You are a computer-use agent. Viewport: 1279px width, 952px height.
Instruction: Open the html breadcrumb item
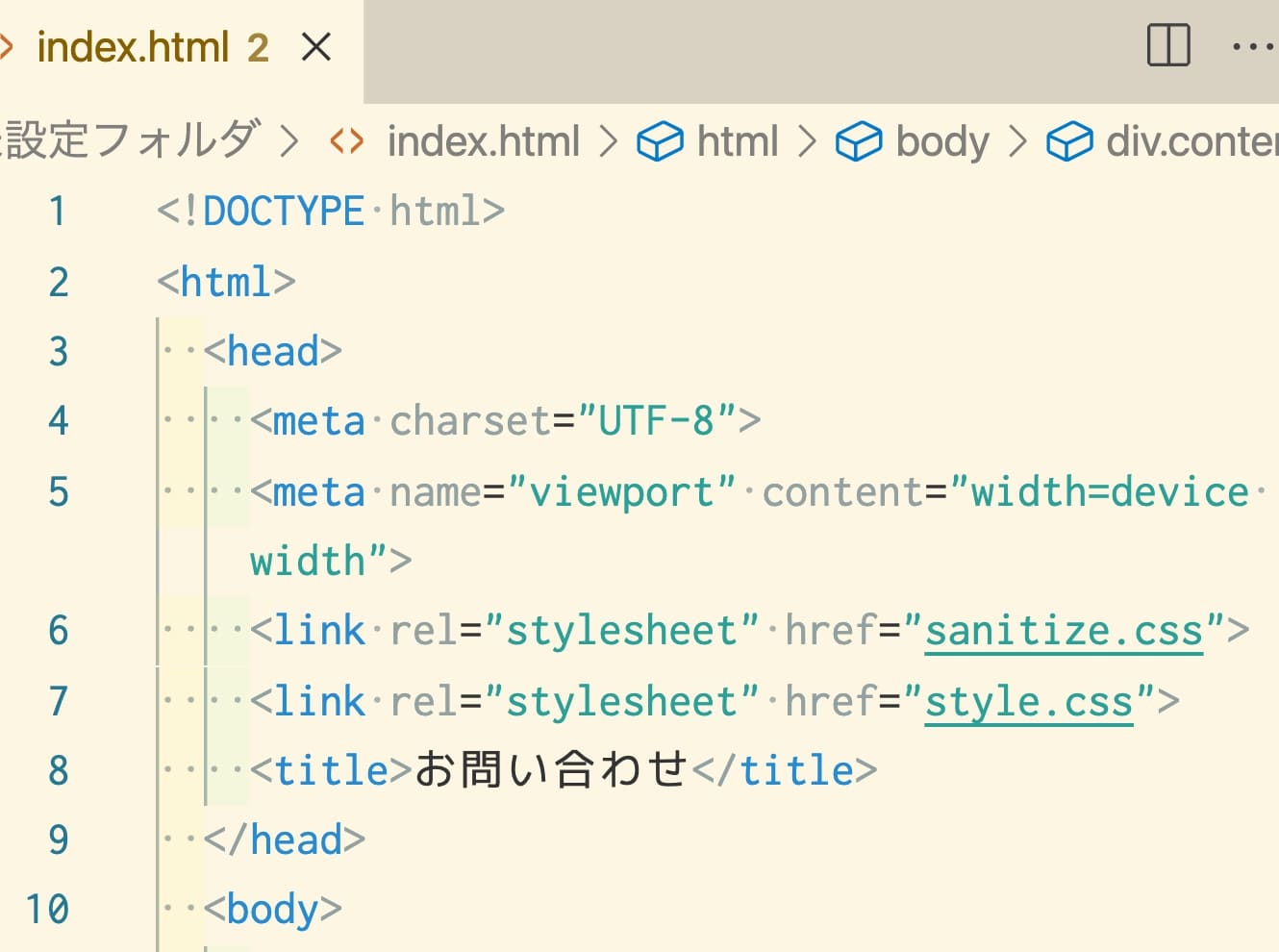coord(737,141)
